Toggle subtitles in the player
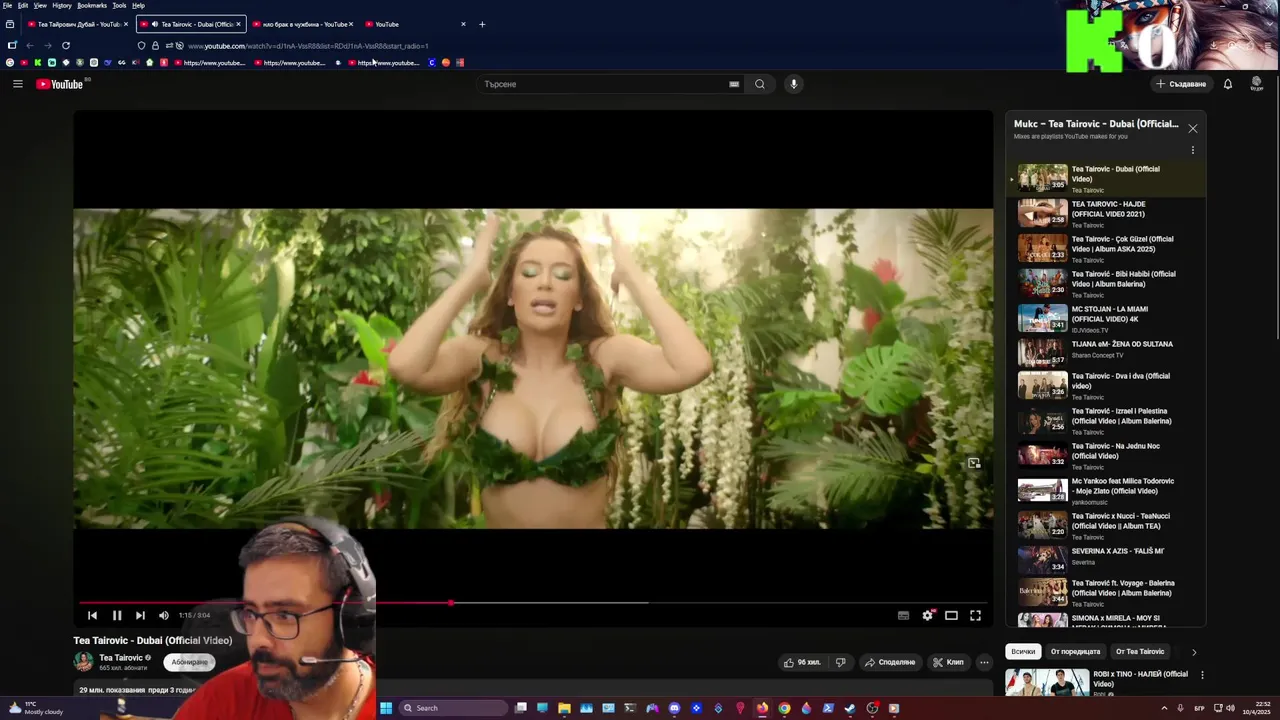Screen dimensions: 1280x720 [x=903, y=616]
